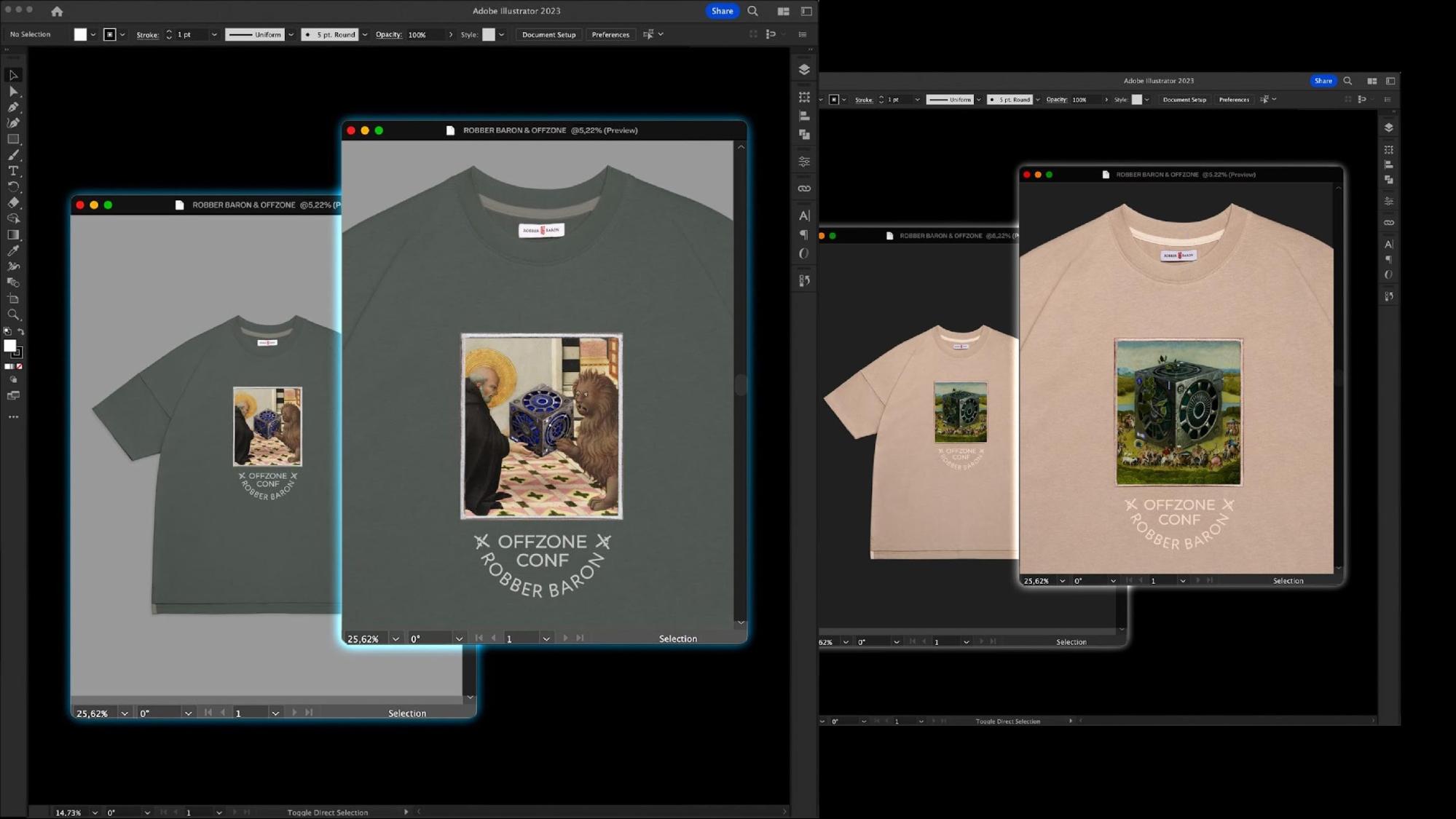Screen dimensions: 1456x819
Task: Click the beige T-shirt front document title
Action: pos(1186,175)
